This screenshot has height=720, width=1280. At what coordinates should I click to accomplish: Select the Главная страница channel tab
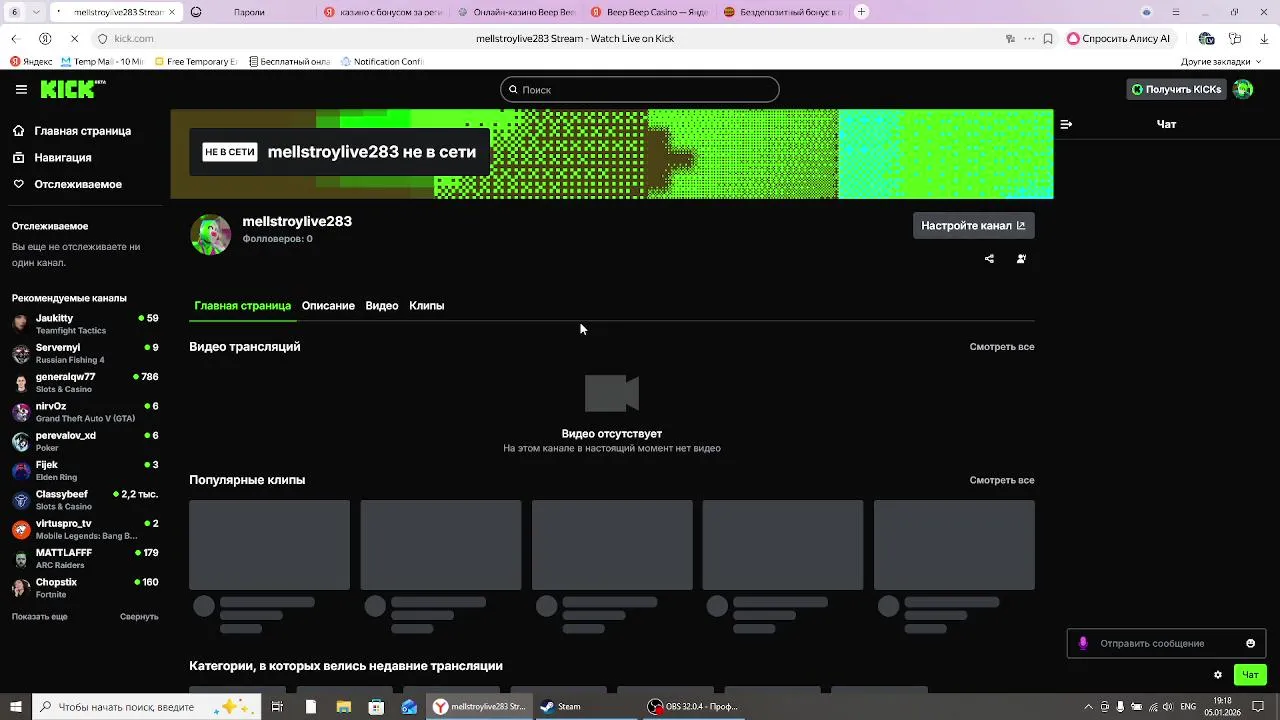242,306
